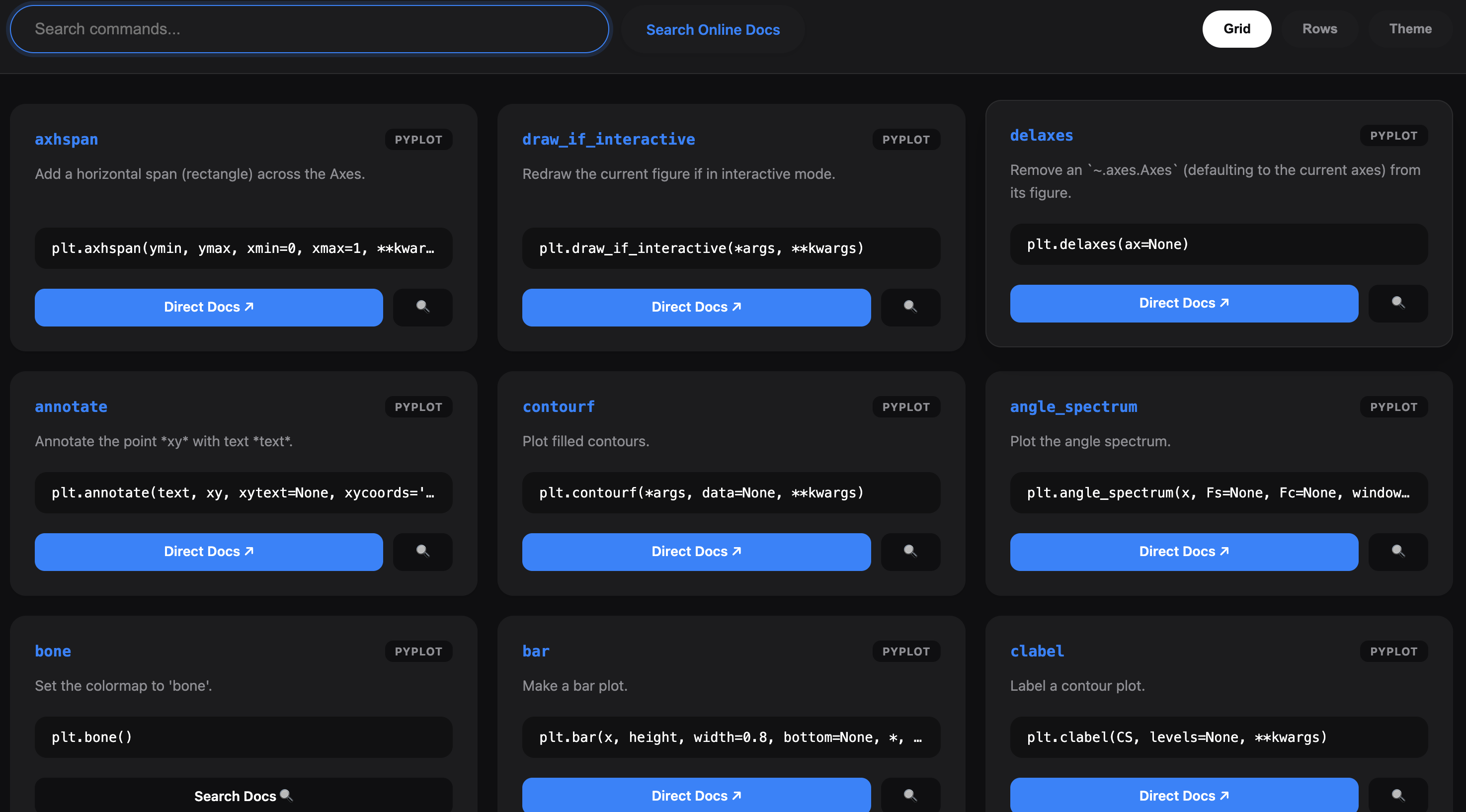
Task: Click the magnifier icon on bar card
Action: pos(910,796)
